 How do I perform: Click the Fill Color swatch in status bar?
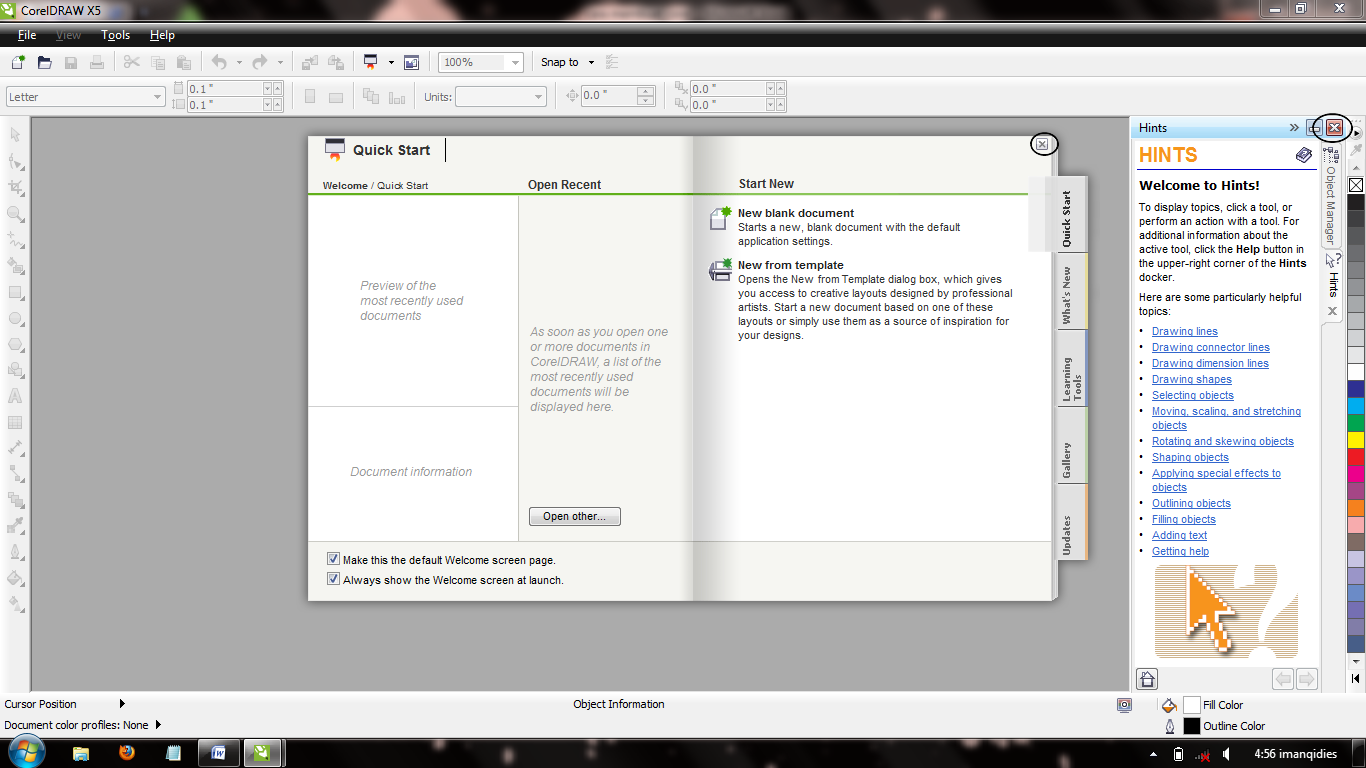tap(1191, 705)
